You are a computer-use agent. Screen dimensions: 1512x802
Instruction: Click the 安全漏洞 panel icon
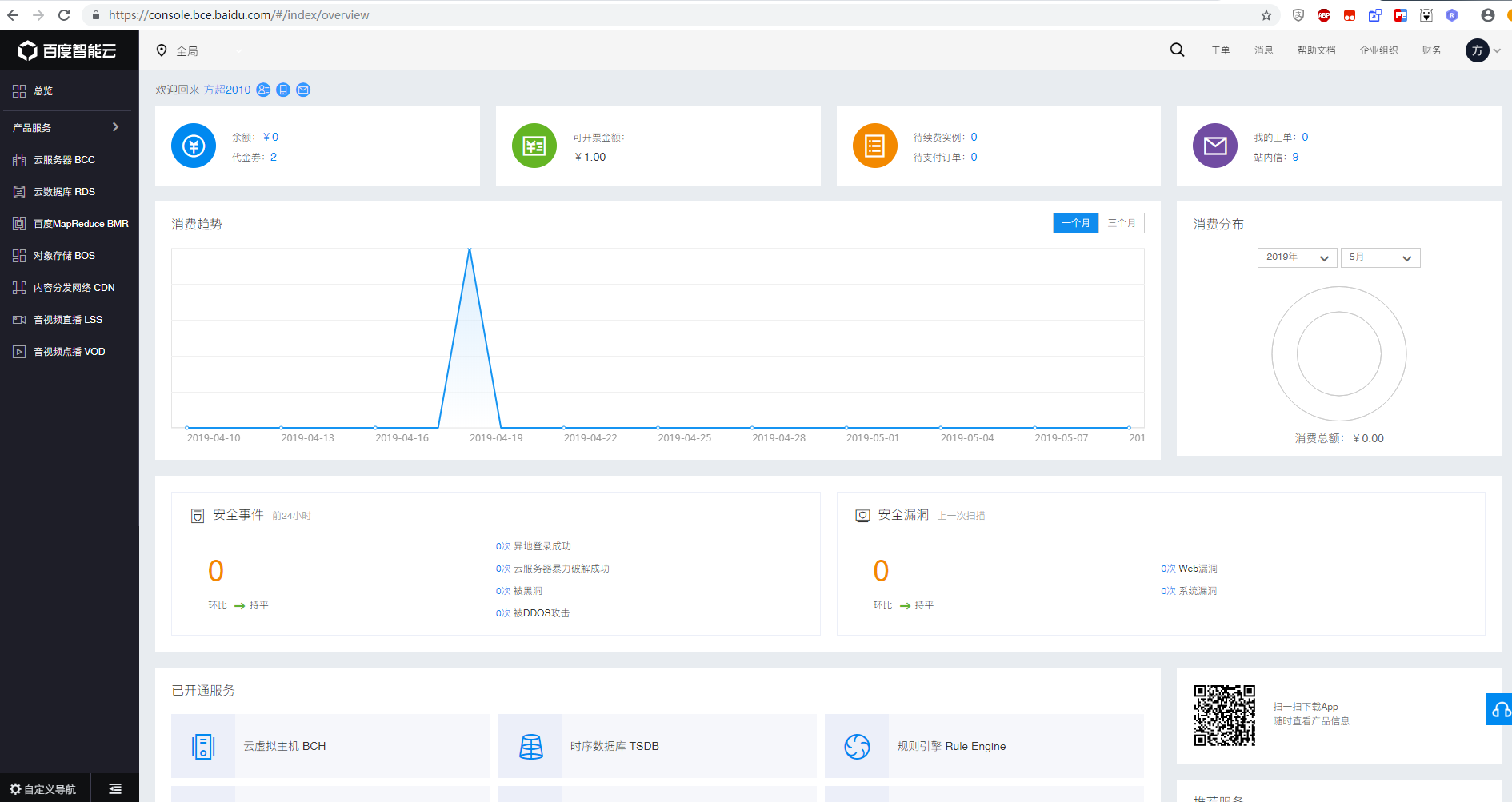pyautogui.click(x=862, y=516)
